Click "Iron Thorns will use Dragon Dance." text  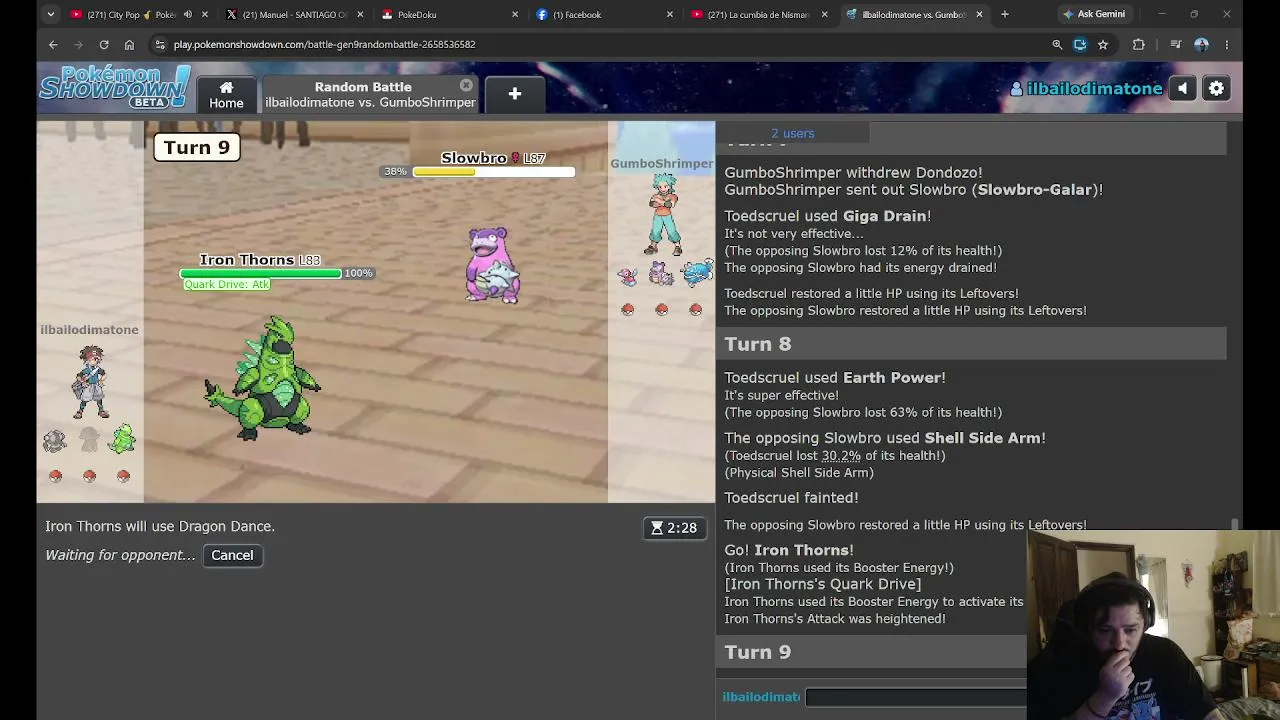[x=160, y=526]
